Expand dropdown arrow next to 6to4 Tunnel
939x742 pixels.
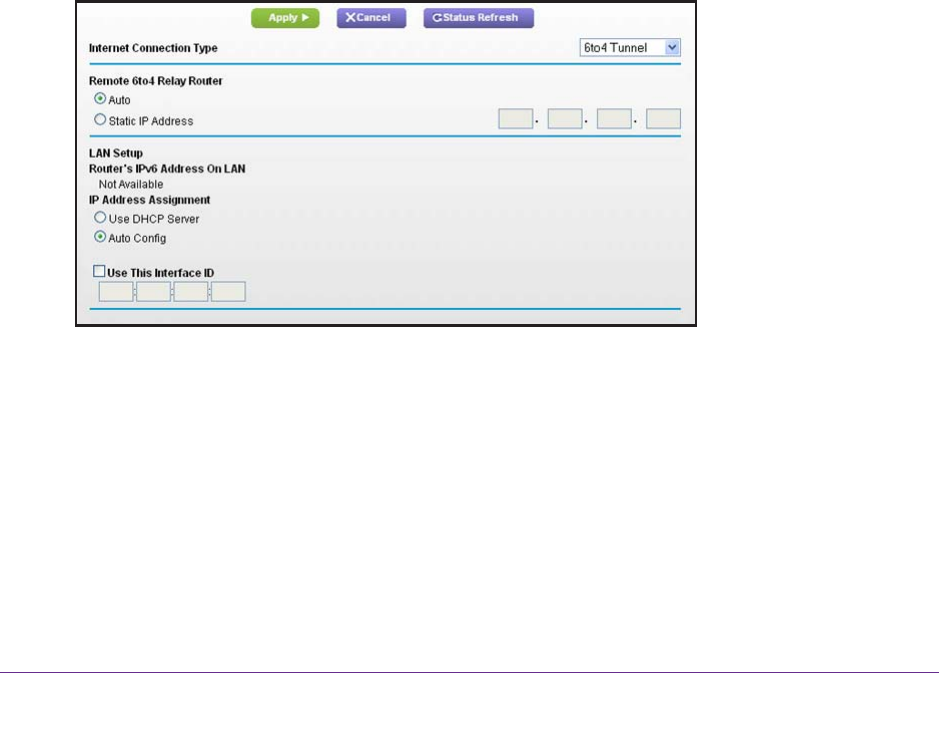click(673, 48)
